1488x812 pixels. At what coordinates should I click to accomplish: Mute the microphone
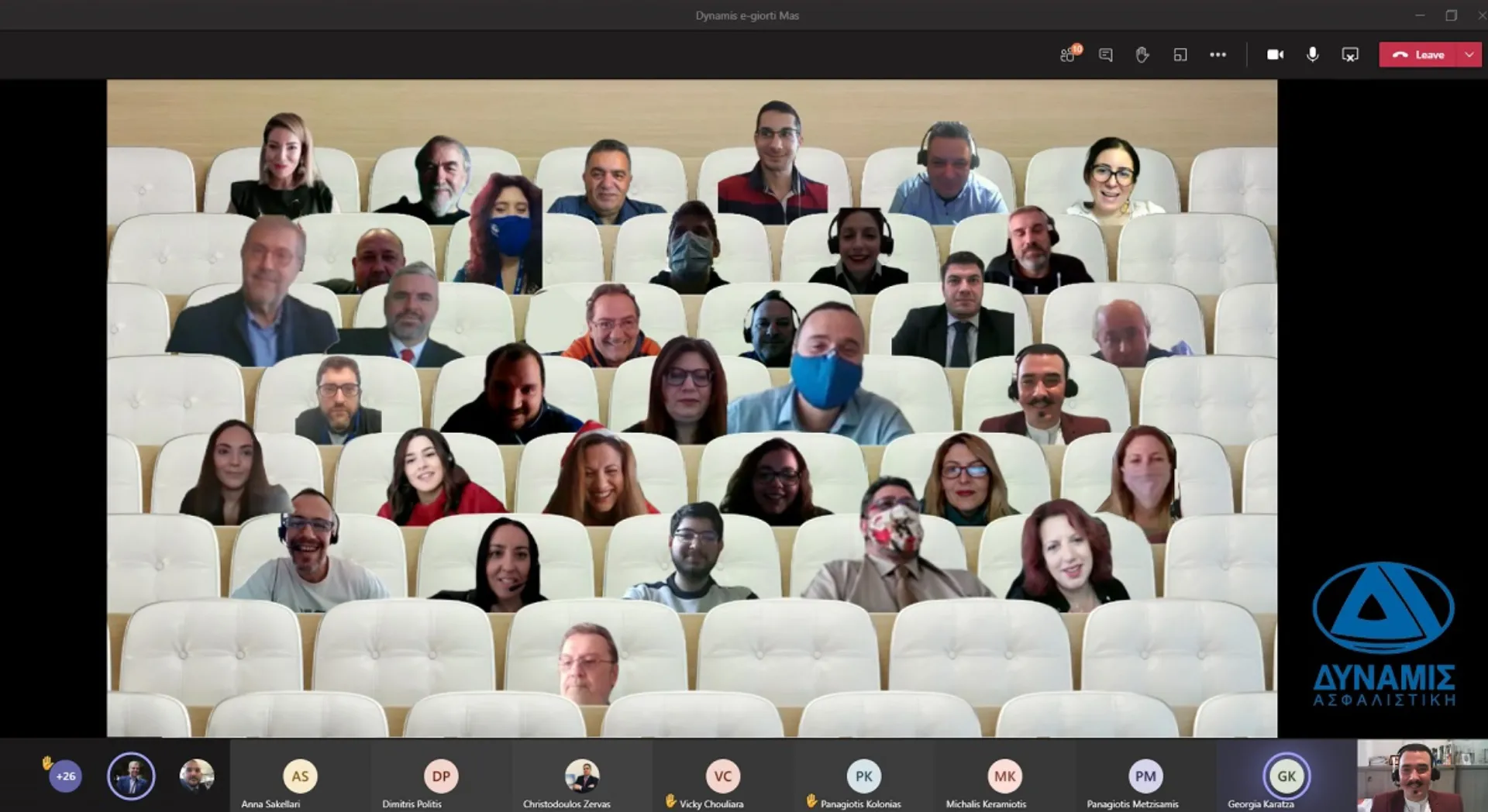(x=1312, y=54)
